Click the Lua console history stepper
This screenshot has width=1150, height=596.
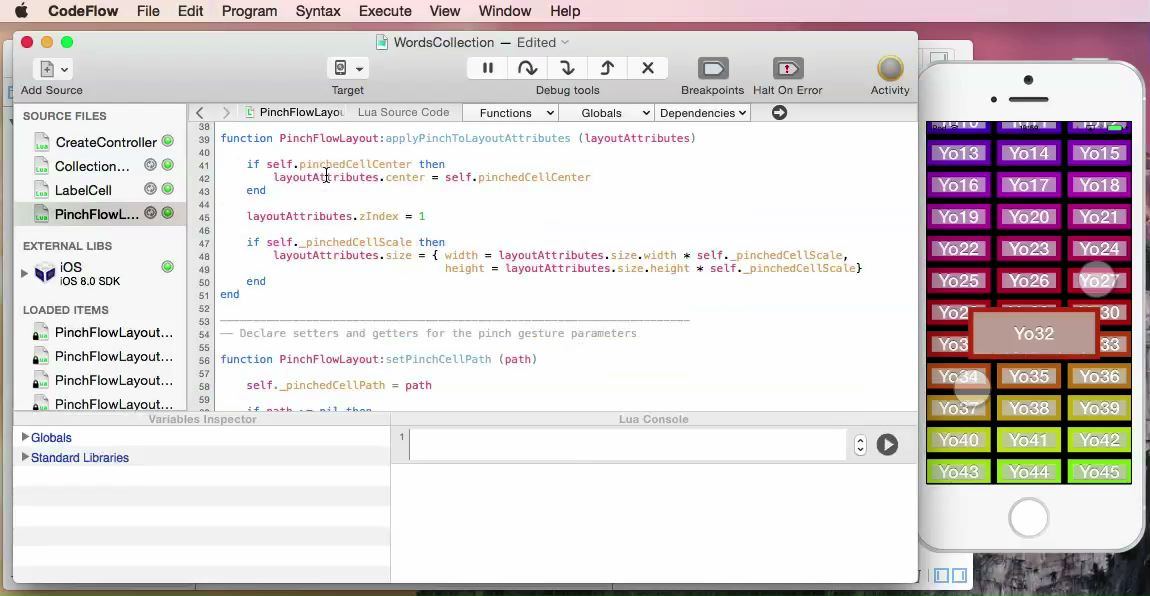point(860,445)
